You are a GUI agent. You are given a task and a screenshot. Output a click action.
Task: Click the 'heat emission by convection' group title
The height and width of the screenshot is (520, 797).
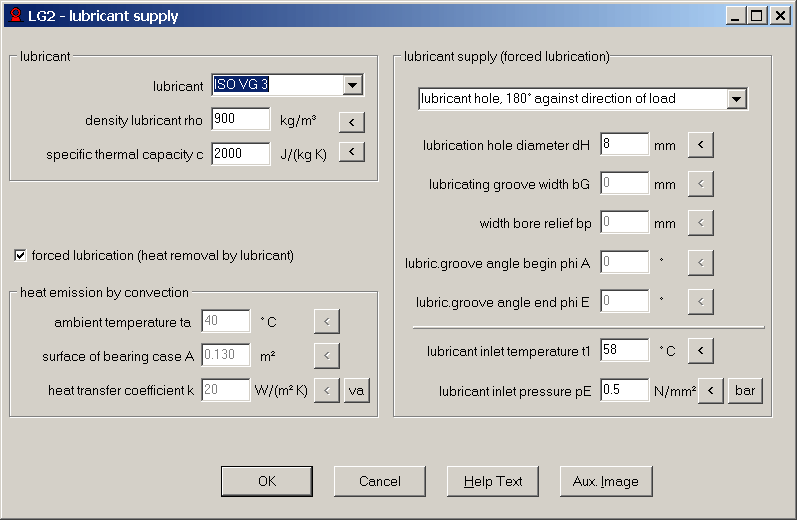pyautogui.click(x=104, y=292)
